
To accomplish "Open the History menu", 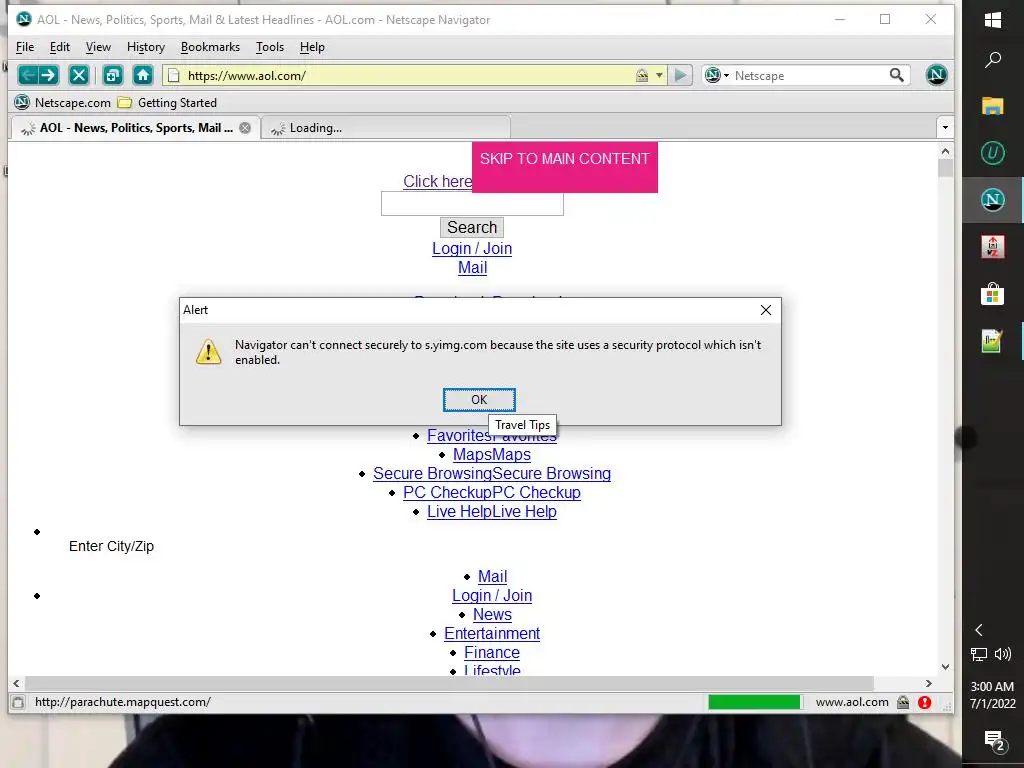I will [146, 47].
